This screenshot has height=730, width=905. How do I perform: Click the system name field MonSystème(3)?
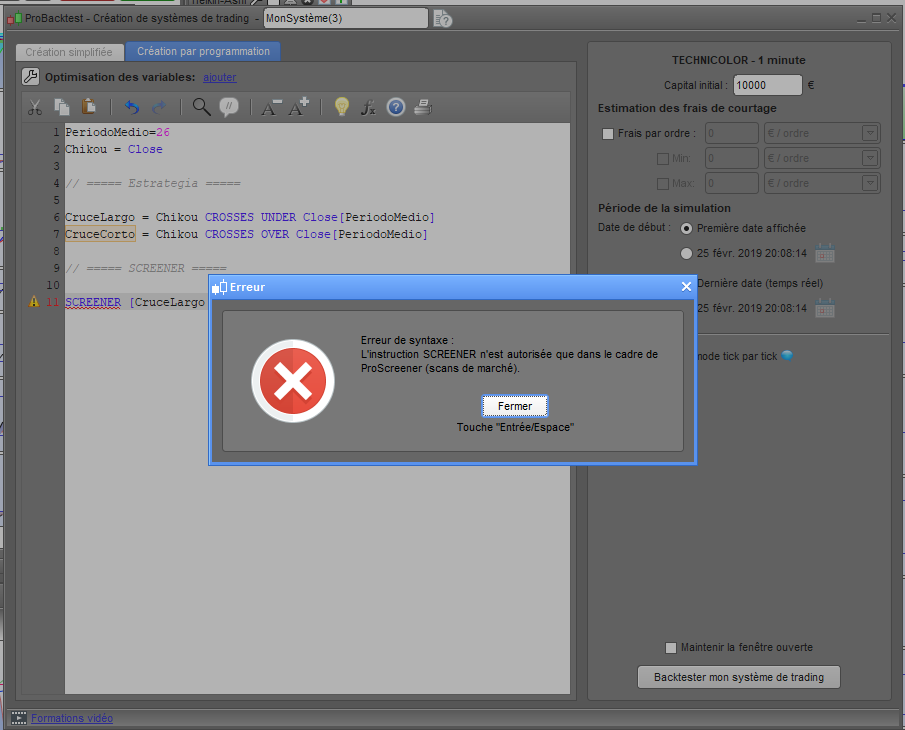click(346, 18)
